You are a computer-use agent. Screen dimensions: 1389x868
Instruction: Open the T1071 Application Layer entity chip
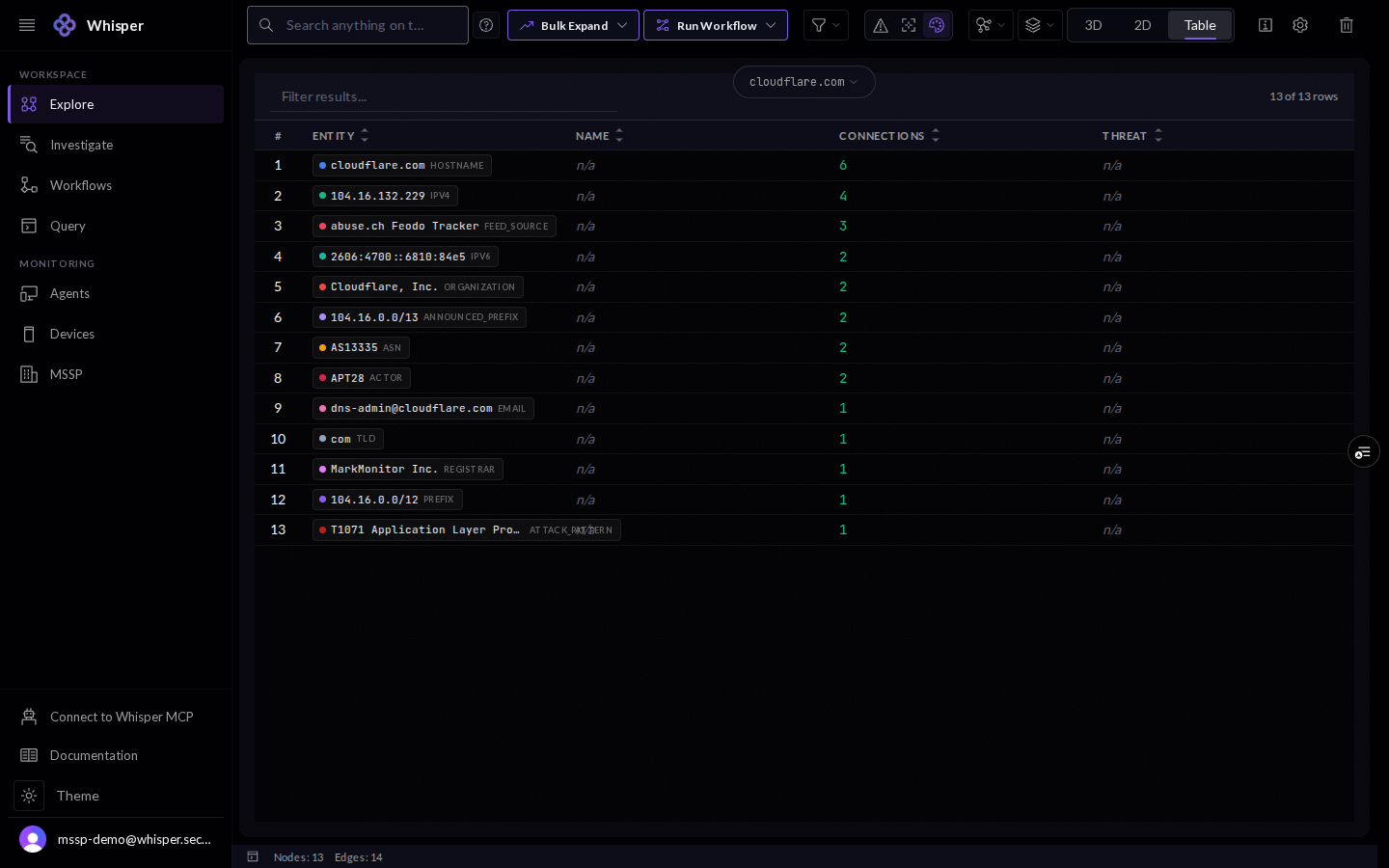coord(467,529)
